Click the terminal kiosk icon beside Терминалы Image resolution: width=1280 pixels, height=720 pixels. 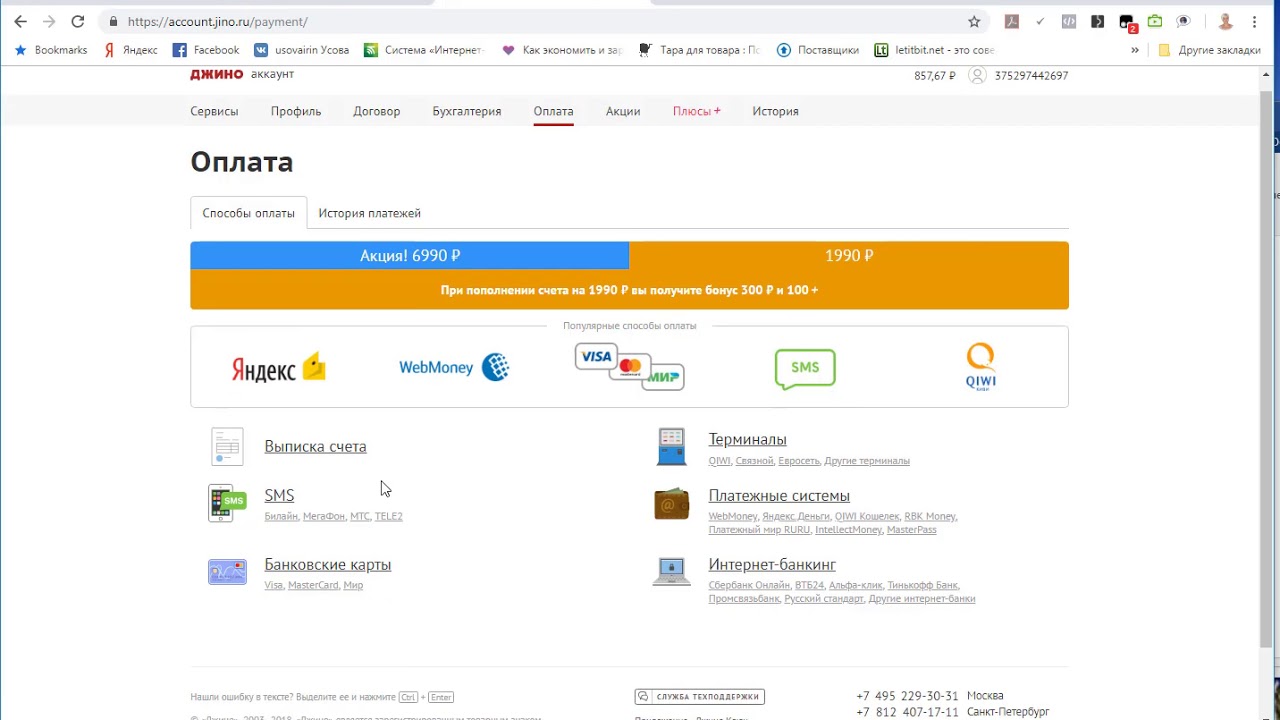tap(672, 446)
